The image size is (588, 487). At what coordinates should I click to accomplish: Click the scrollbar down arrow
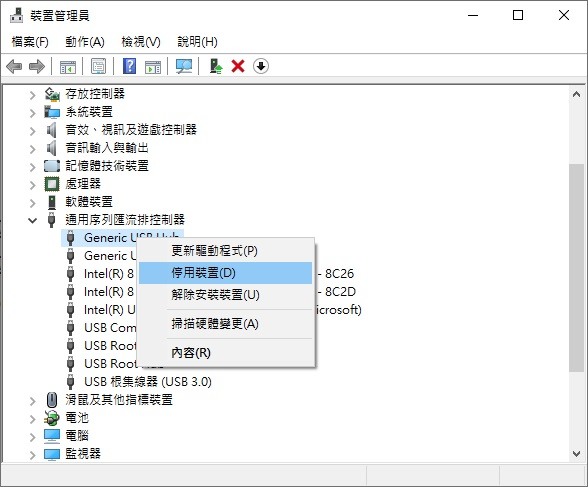576,454
